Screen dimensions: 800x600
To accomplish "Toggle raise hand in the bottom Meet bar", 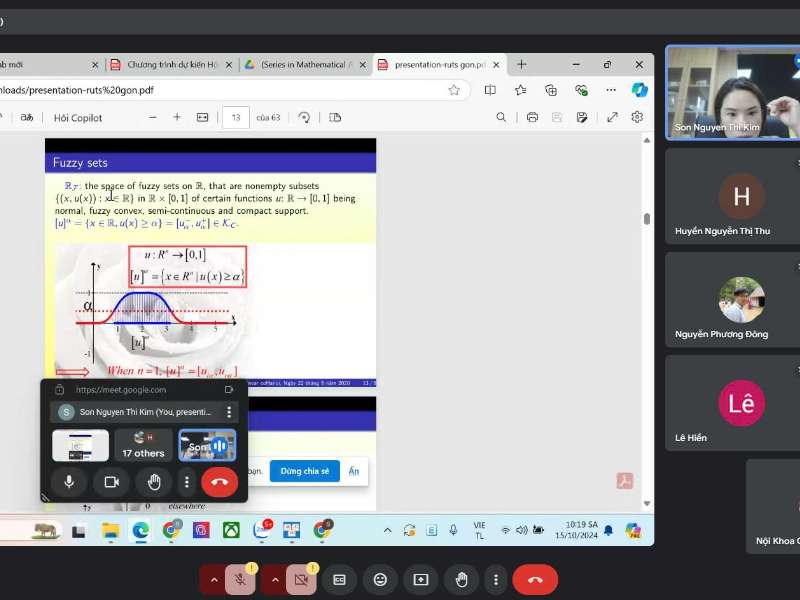I will click(x=461, y=579).
